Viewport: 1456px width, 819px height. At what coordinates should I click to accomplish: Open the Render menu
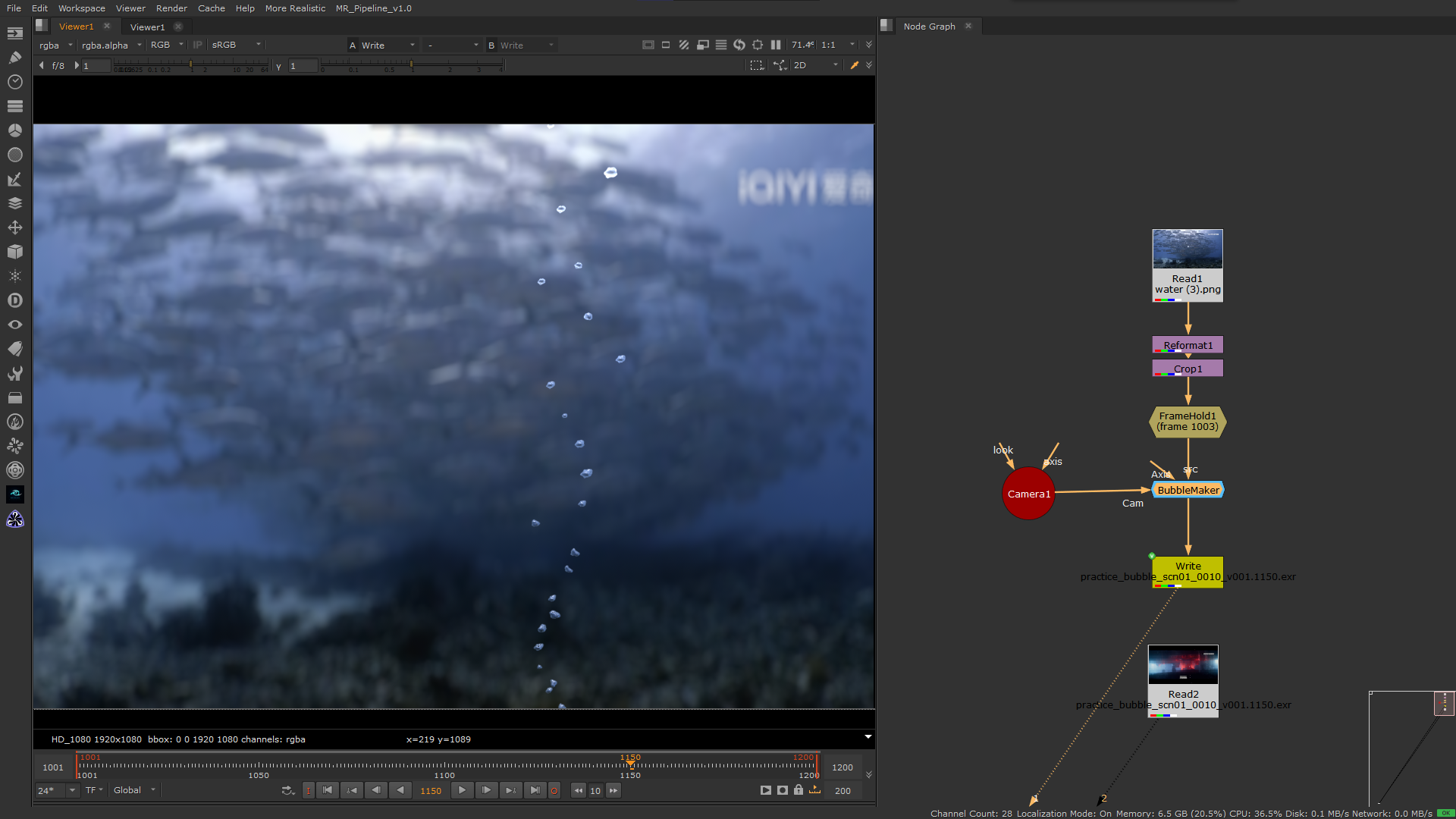coord(171,8)
